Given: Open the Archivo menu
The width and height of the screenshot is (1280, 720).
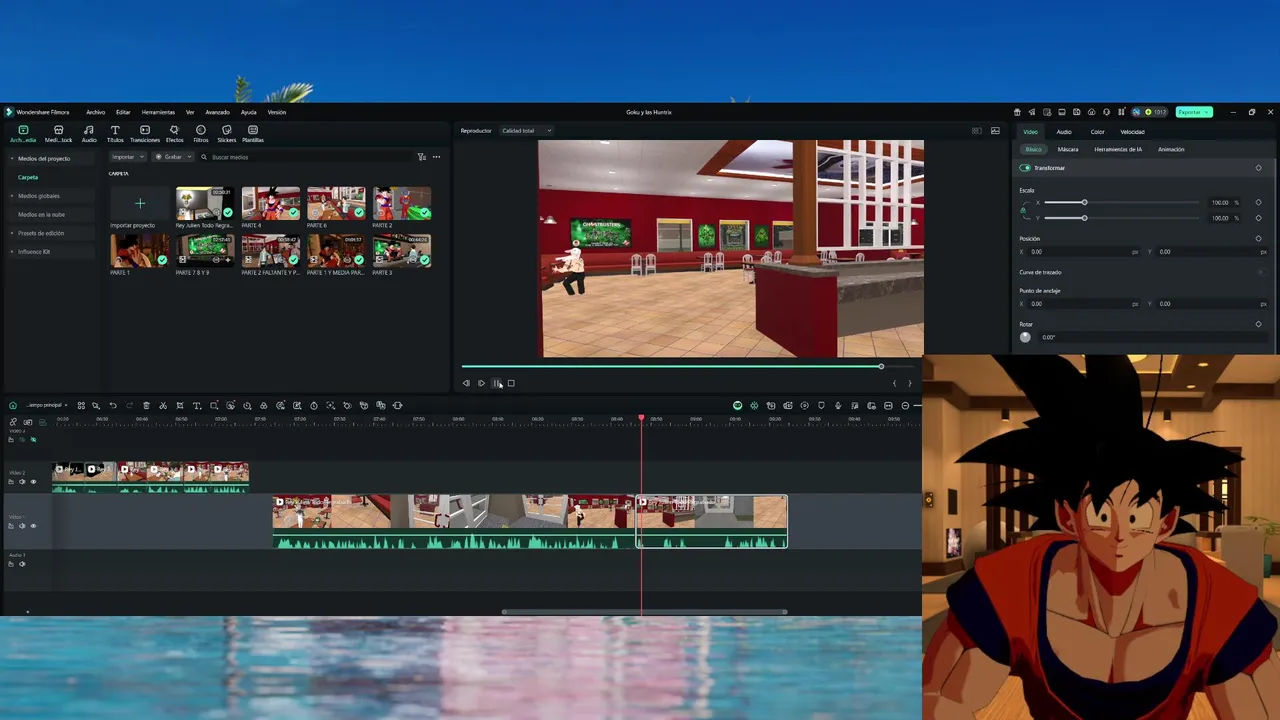Looking at the screenshot, I should coord(95,112).
